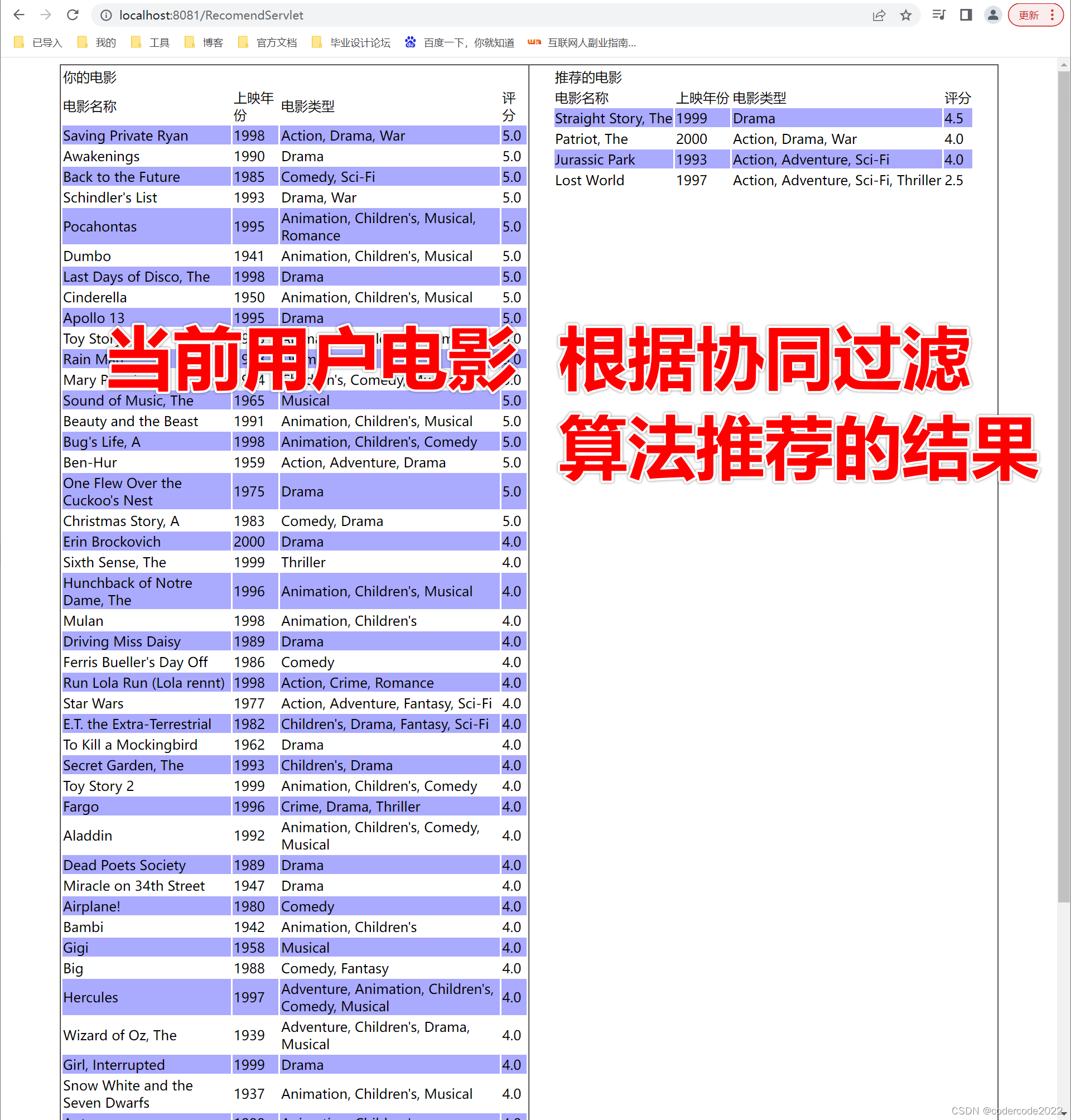Image resolution: width=1071 pixels, height=1120 pixels.
Task: Select 毕业设计论坛 from the bookmarks bar
Action: [x=361, y=42]
